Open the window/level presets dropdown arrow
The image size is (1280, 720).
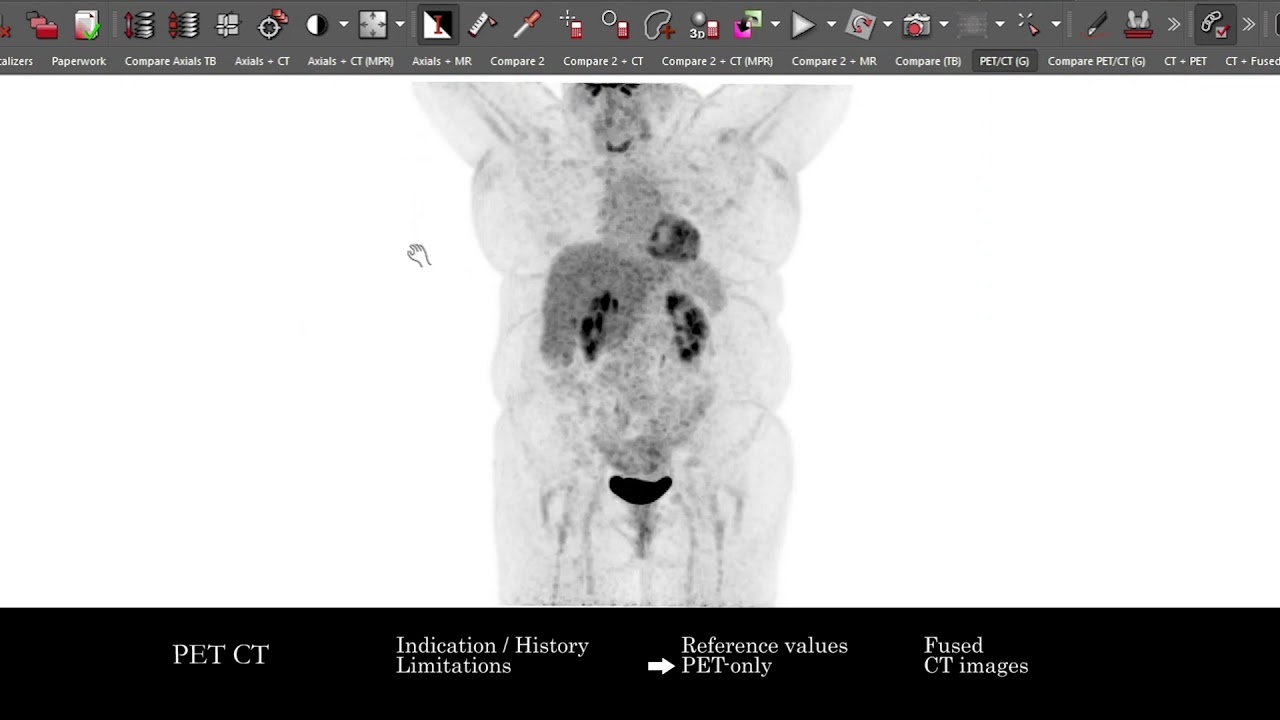(x=344, y=25)
